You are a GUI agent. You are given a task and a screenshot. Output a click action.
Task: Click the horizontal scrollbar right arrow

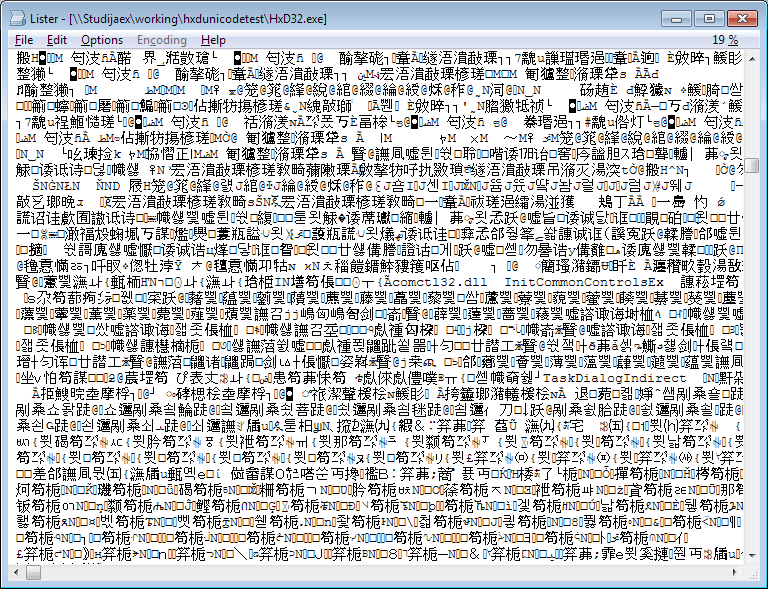(x=734, y=571)
